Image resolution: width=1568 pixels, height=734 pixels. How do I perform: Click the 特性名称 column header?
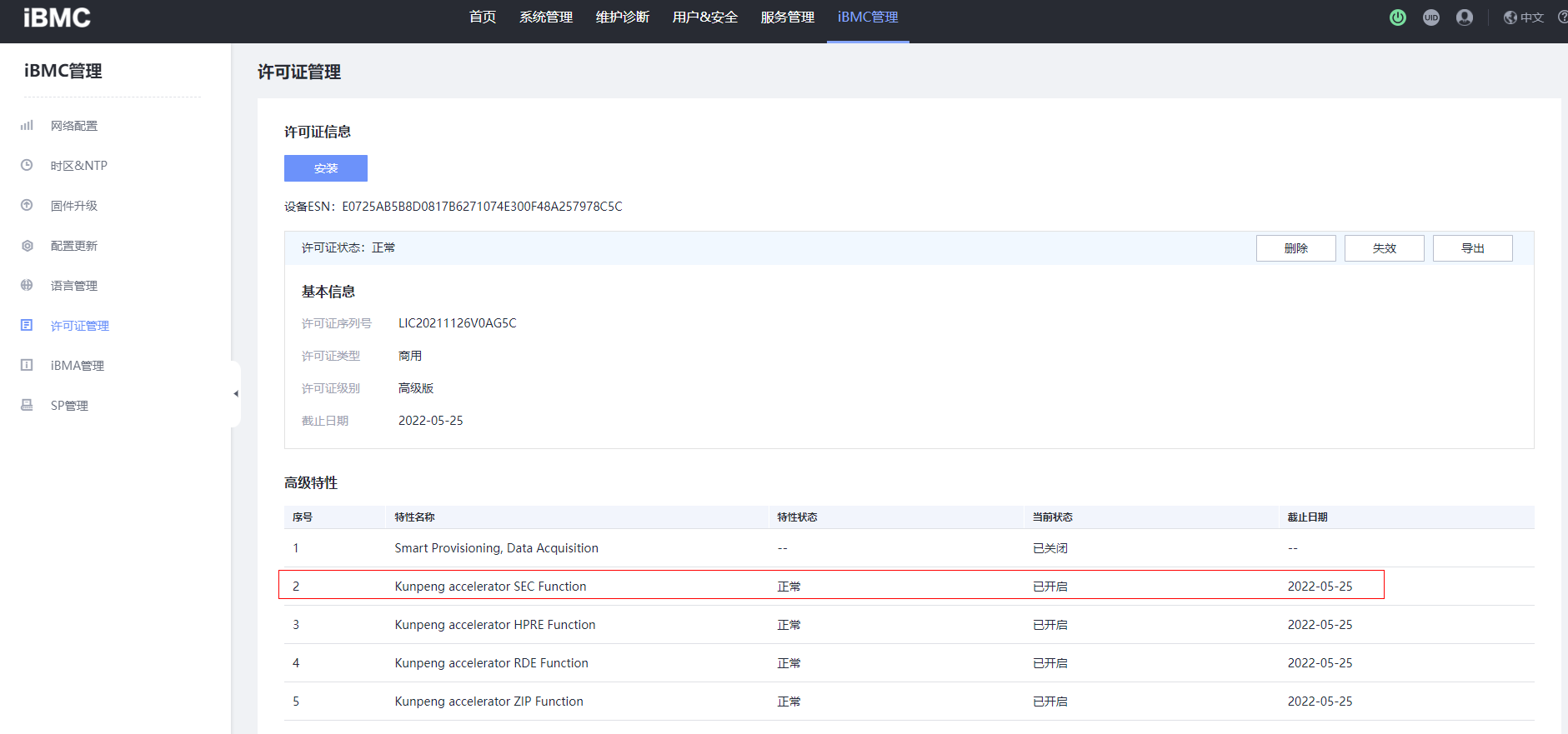(415, 517)
